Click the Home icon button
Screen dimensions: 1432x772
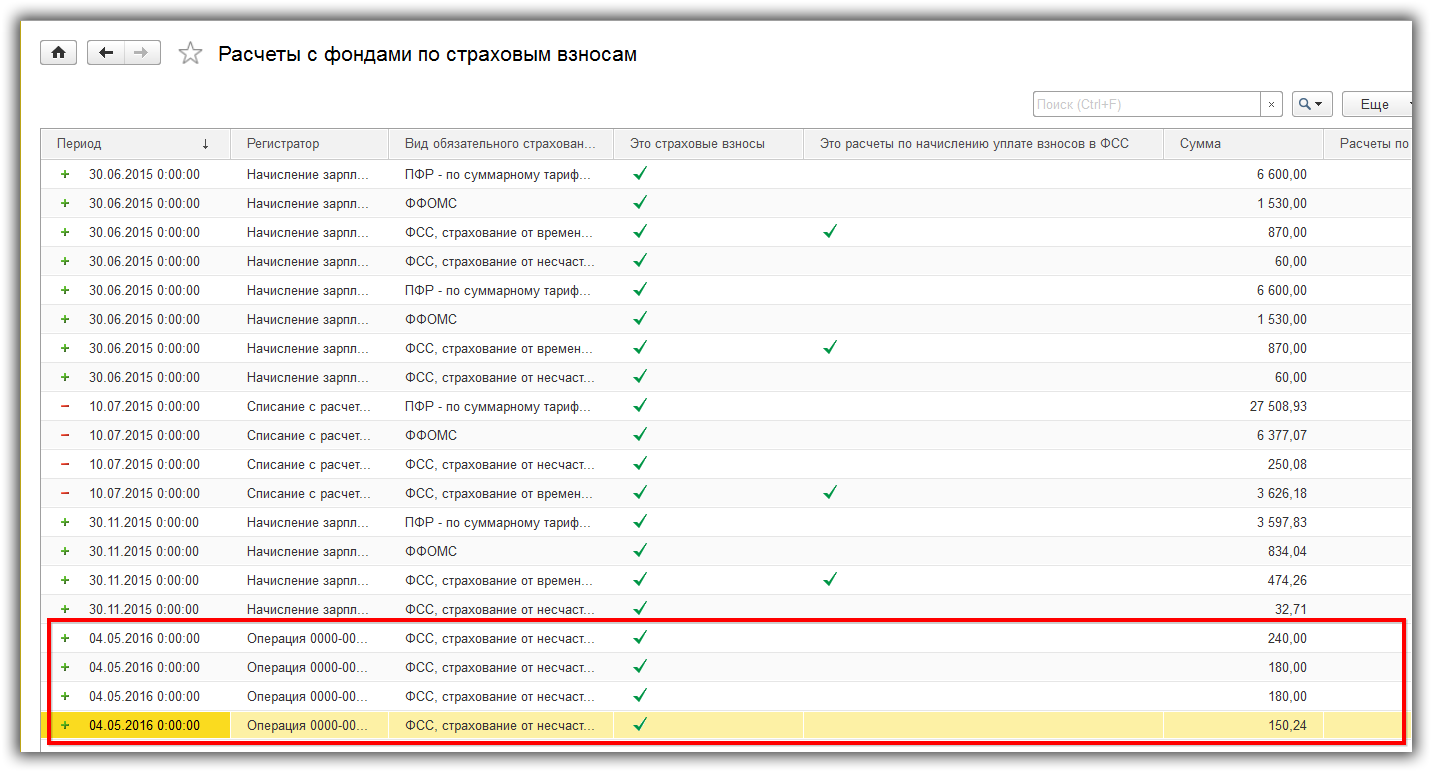(x=58, y=53)
